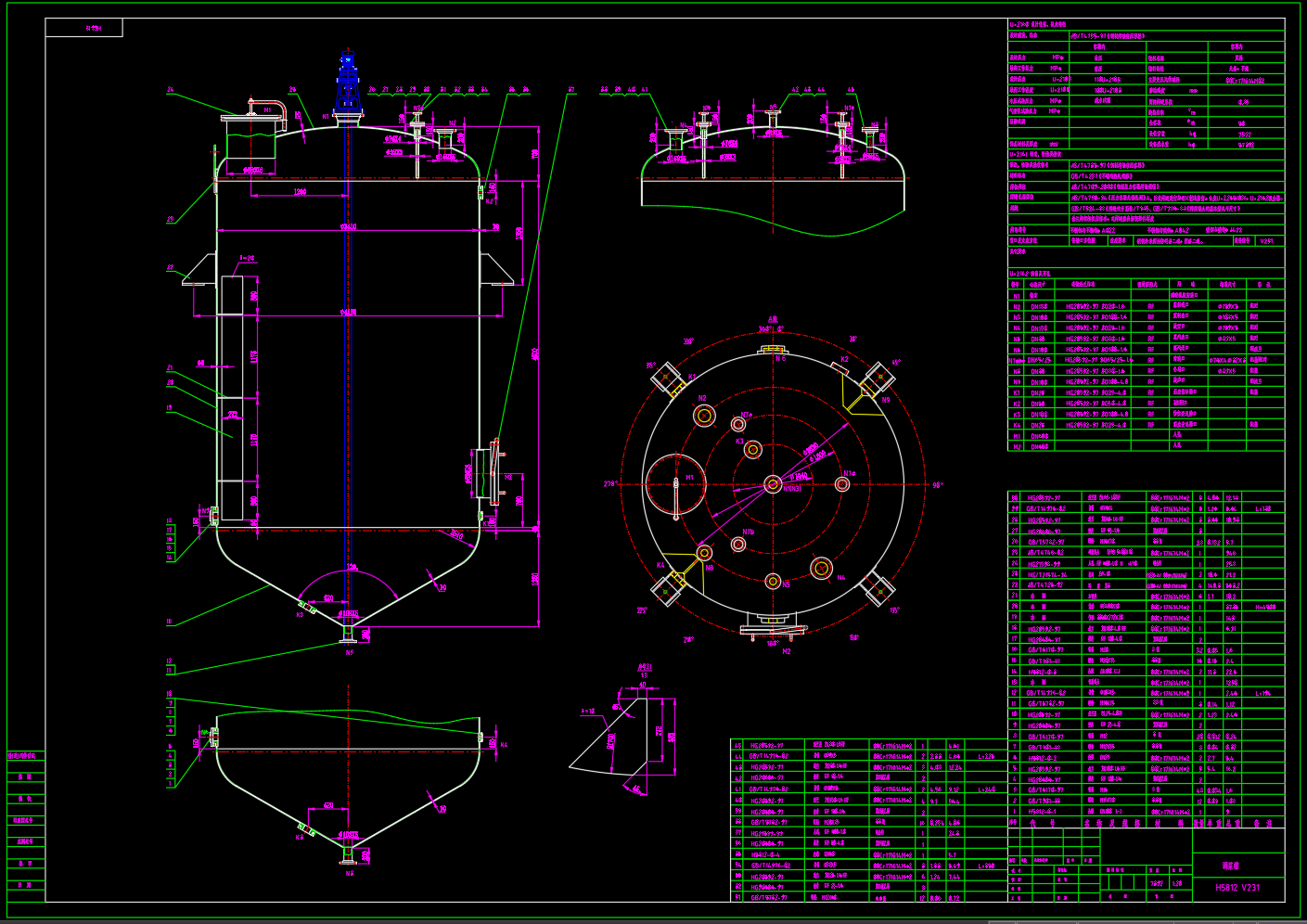Select the blue agitator motor atop the tank
Screen dimensions: 1307x924
(x=348, y=82)
